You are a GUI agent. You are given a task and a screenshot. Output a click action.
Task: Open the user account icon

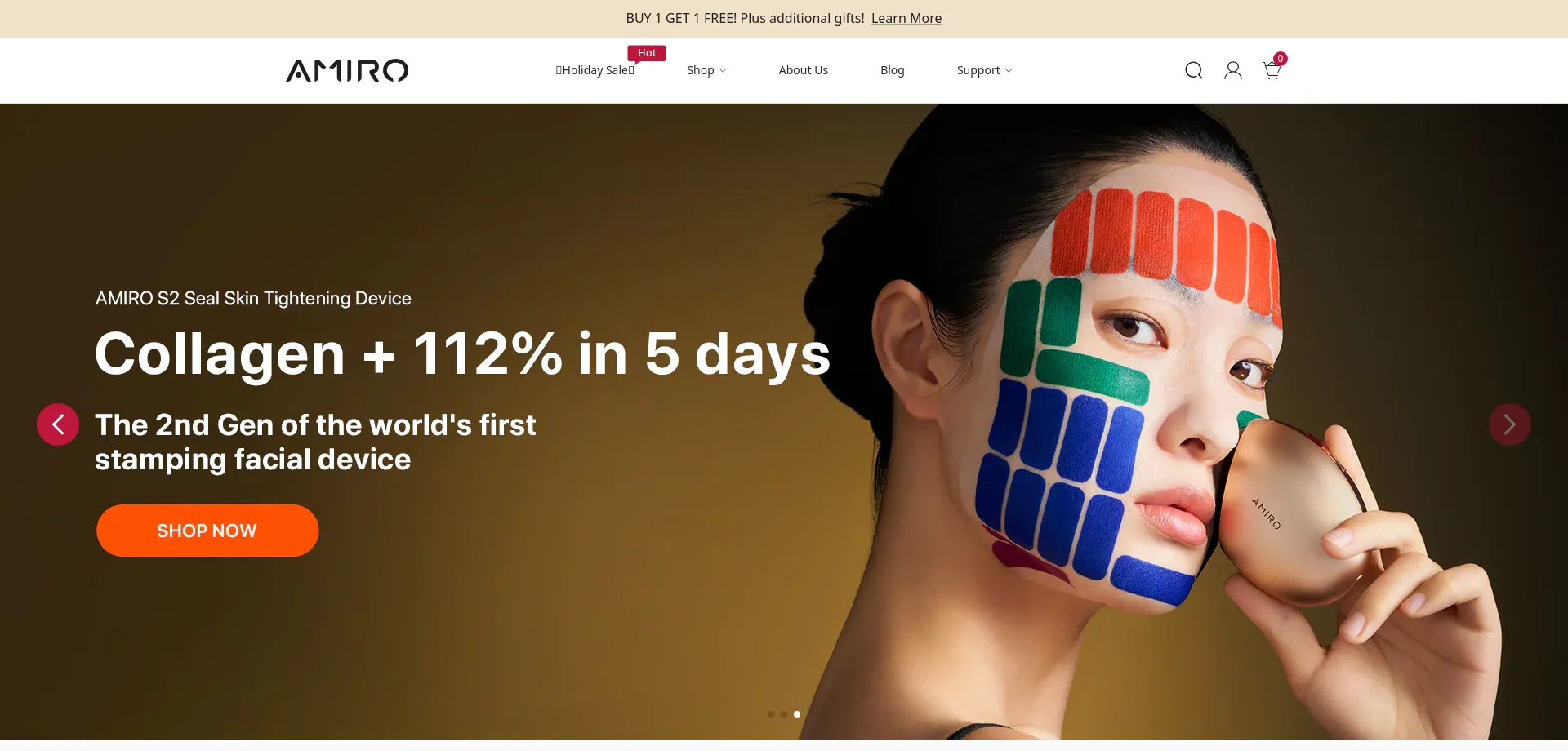(1233, 70)
